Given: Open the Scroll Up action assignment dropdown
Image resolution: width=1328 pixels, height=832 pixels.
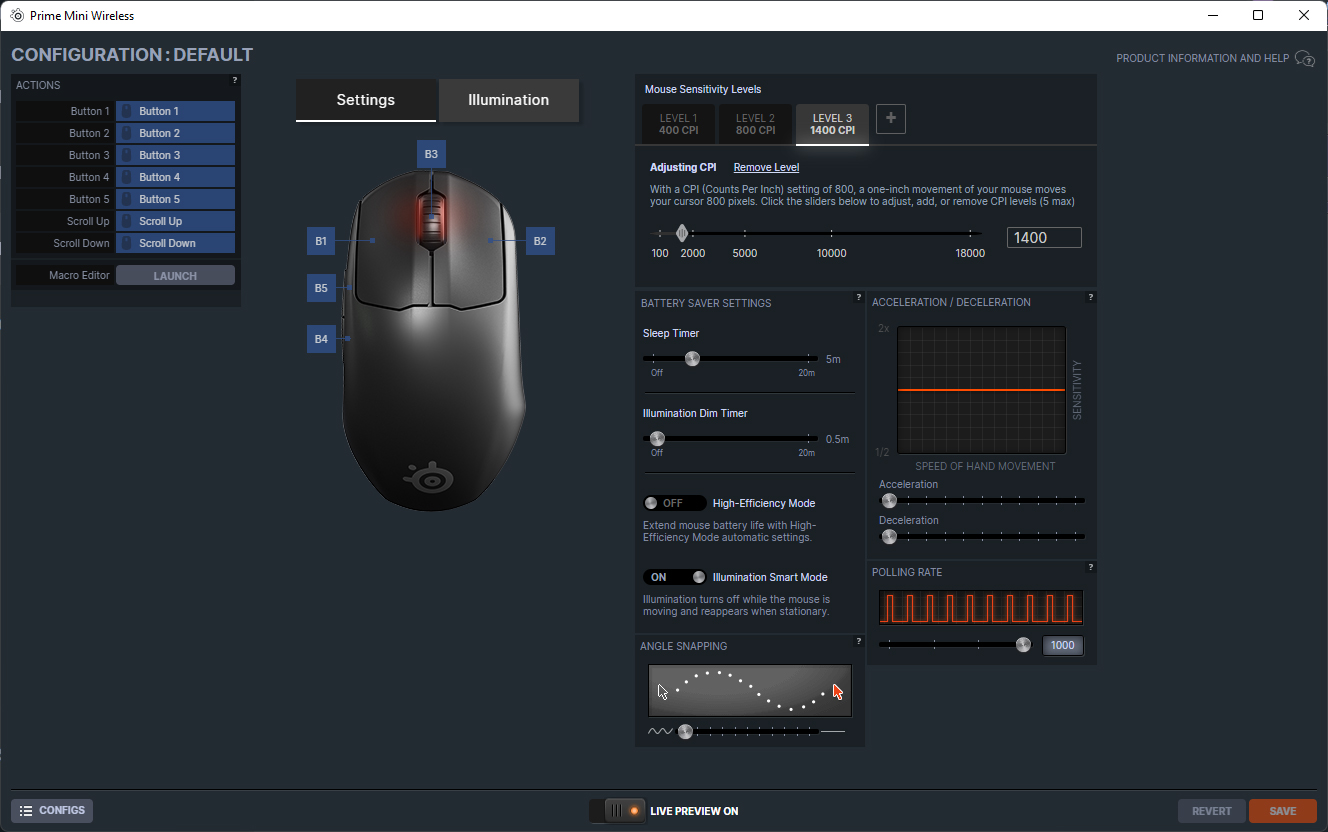Looking at the screenshot, I should 175,221.
